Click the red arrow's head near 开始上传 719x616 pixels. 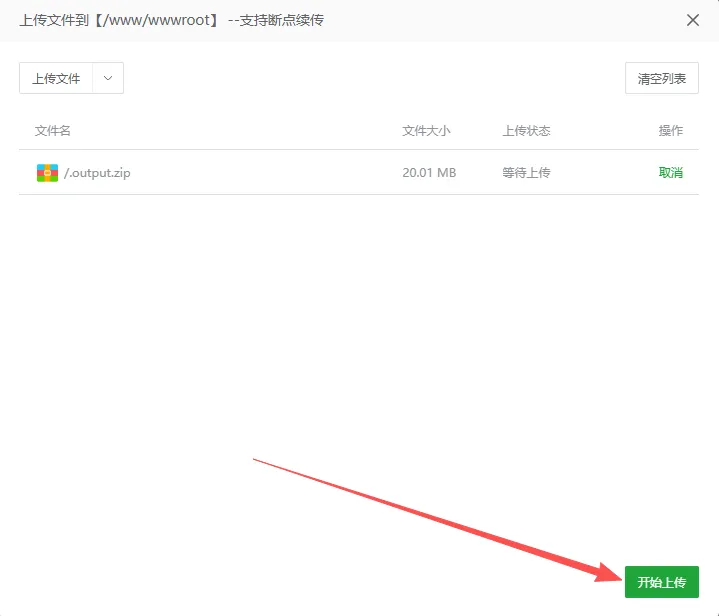[610, 574]
